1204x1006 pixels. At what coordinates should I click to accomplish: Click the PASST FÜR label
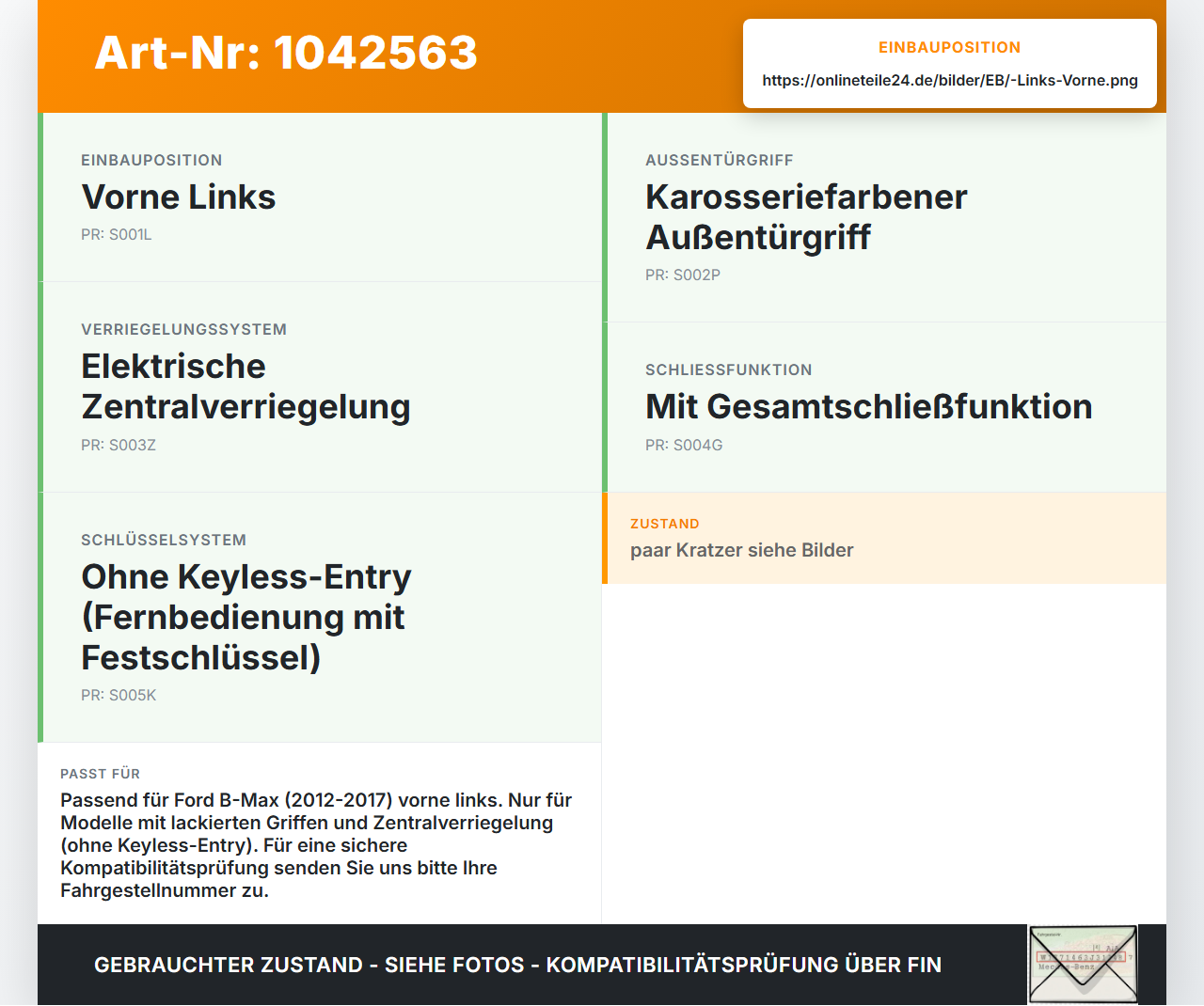tap(101, 774)
